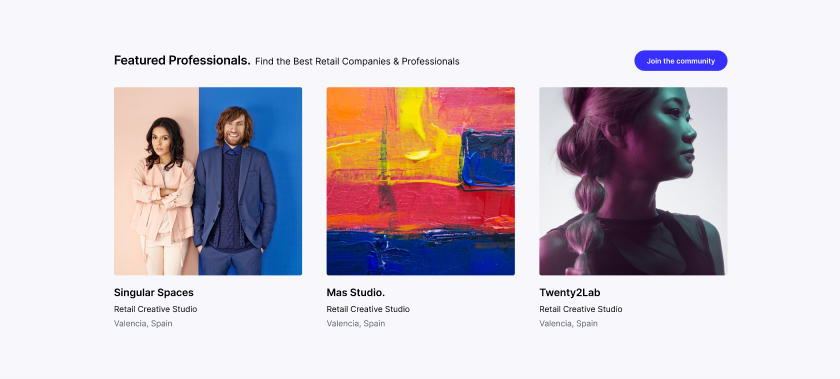Viewport: 840px width, 379px height.
Task: Click the Join the community button
Action: [x=680, y=61]
